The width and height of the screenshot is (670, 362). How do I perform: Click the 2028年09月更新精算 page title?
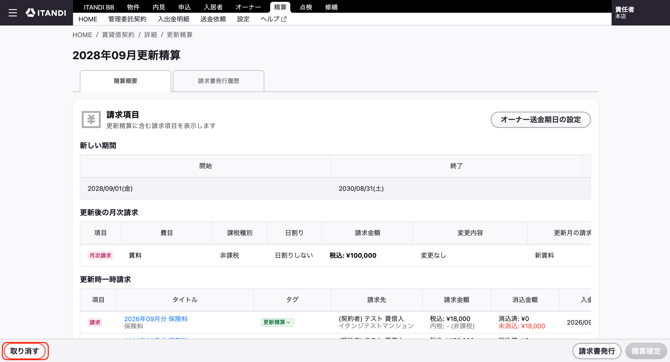click(x=126, y=56)
